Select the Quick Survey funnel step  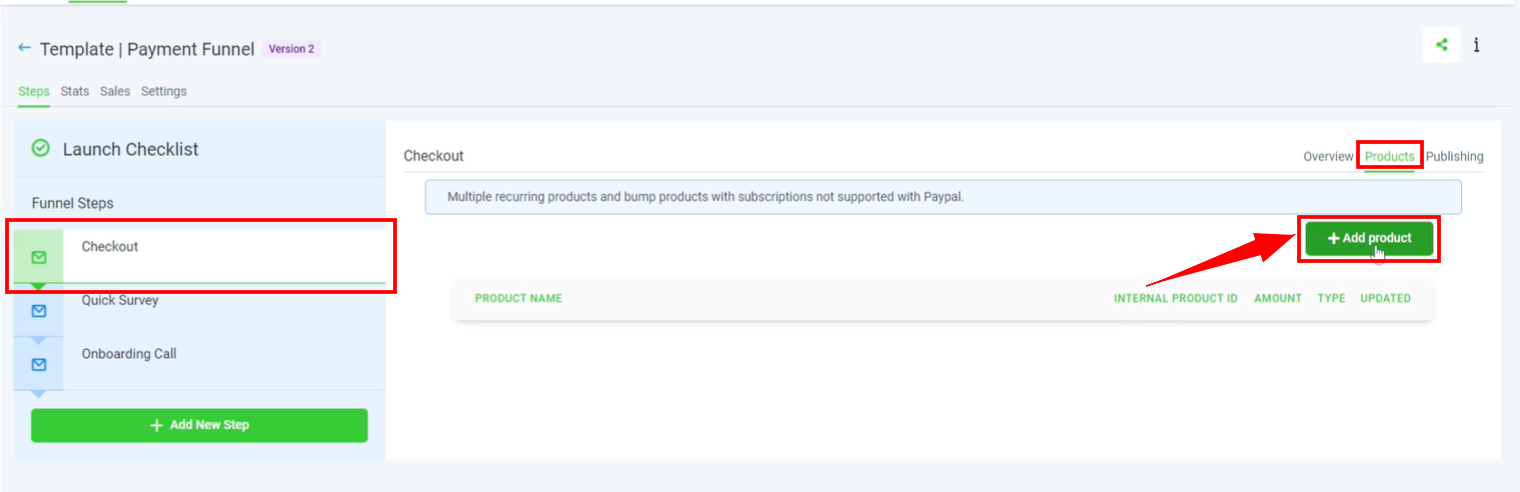pyautogui.click(x=120, y=300)
